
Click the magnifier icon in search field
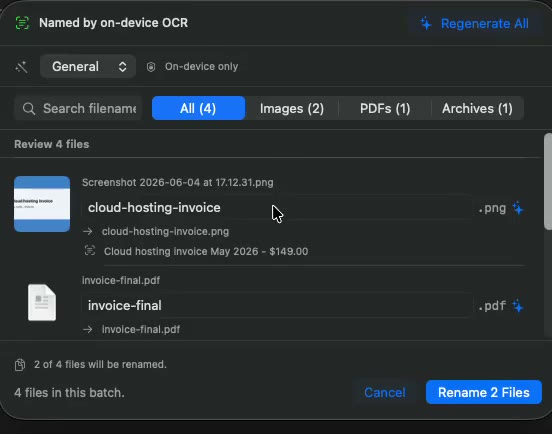pyautogui.click(x=29, y=109)
